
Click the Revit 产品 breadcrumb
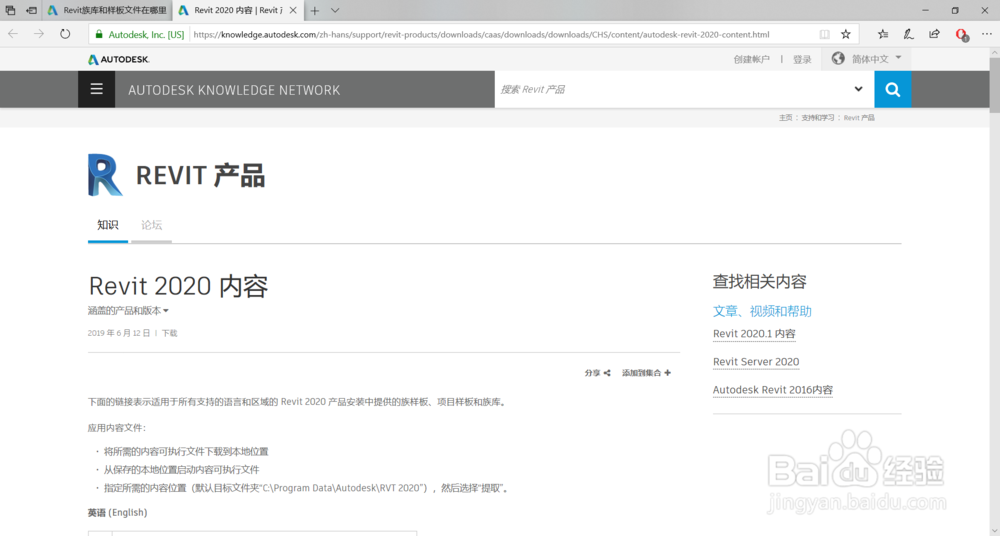pyautogui.click(x=859, y=118)
